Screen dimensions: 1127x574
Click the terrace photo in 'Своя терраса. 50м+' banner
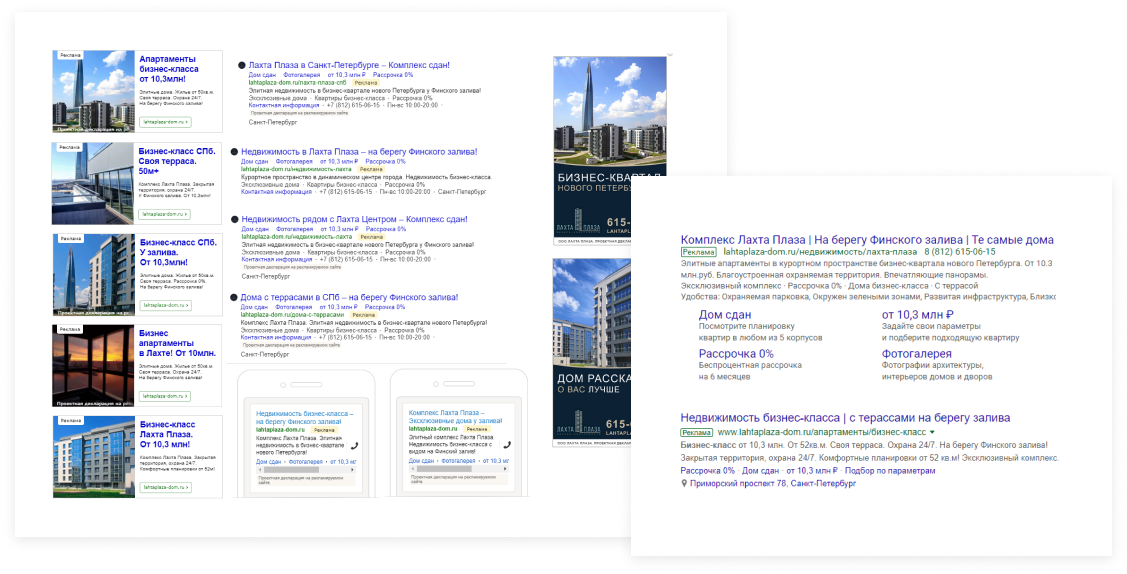coord(93,184)
